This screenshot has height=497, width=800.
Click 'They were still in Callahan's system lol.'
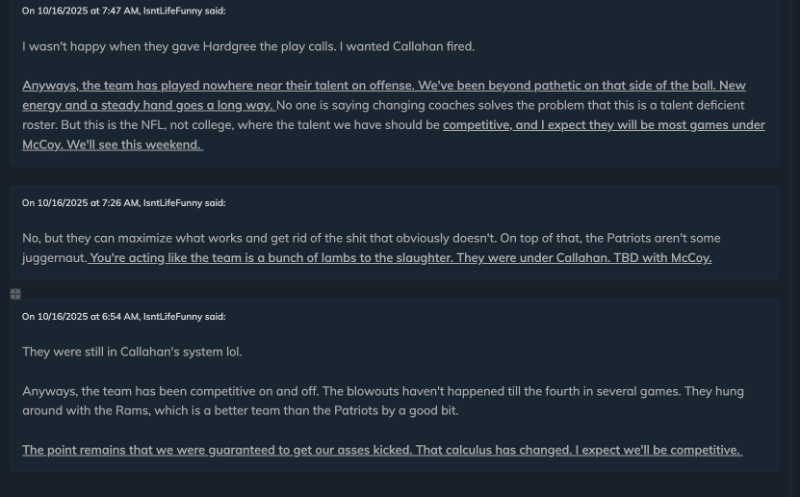pos(132,352)
